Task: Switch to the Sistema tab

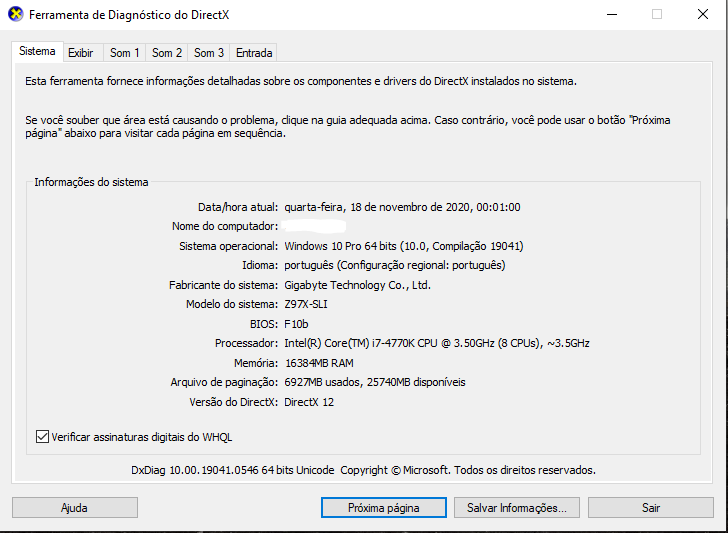Action: click(x=37, y=51)
